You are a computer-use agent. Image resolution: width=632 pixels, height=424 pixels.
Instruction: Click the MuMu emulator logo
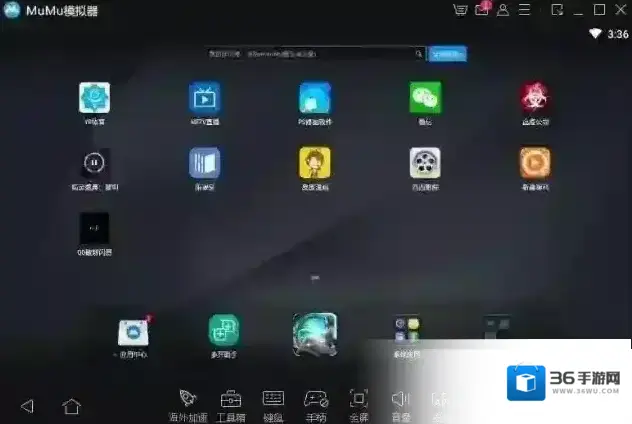(x=12, y=10)
